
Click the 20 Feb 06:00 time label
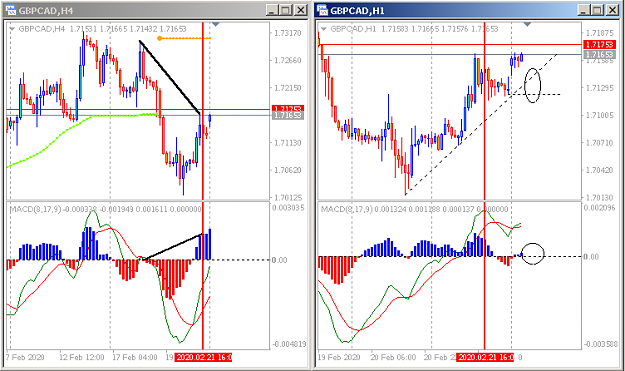pos(393,357)
